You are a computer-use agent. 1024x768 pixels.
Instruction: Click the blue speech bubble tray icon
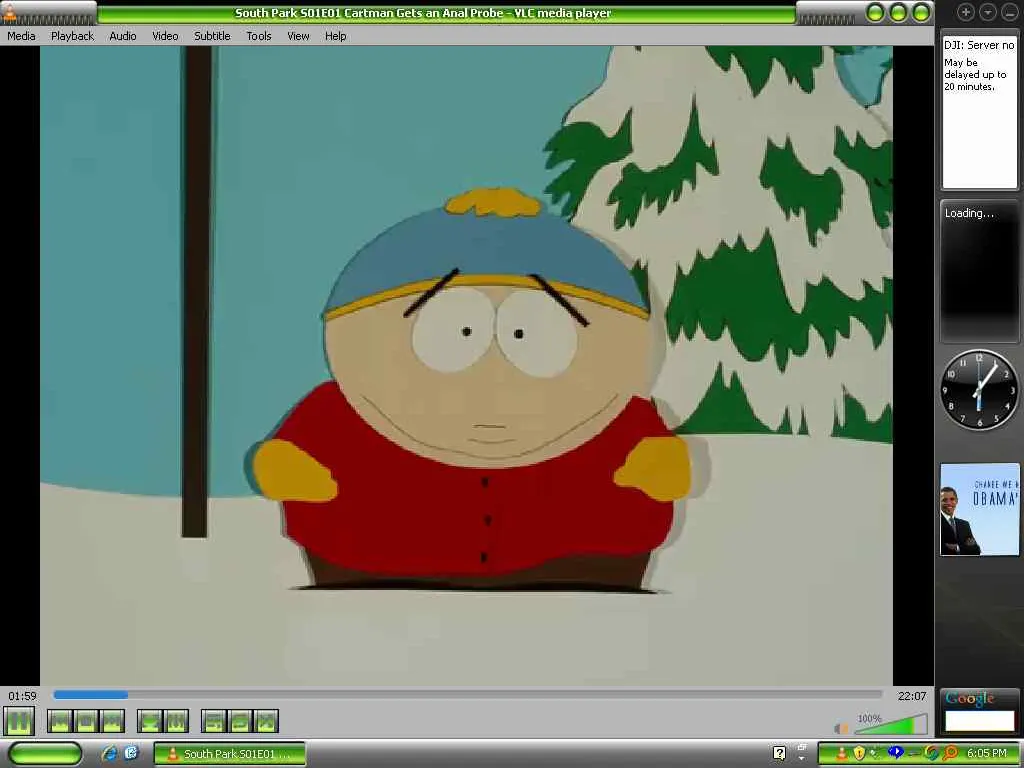895,752
